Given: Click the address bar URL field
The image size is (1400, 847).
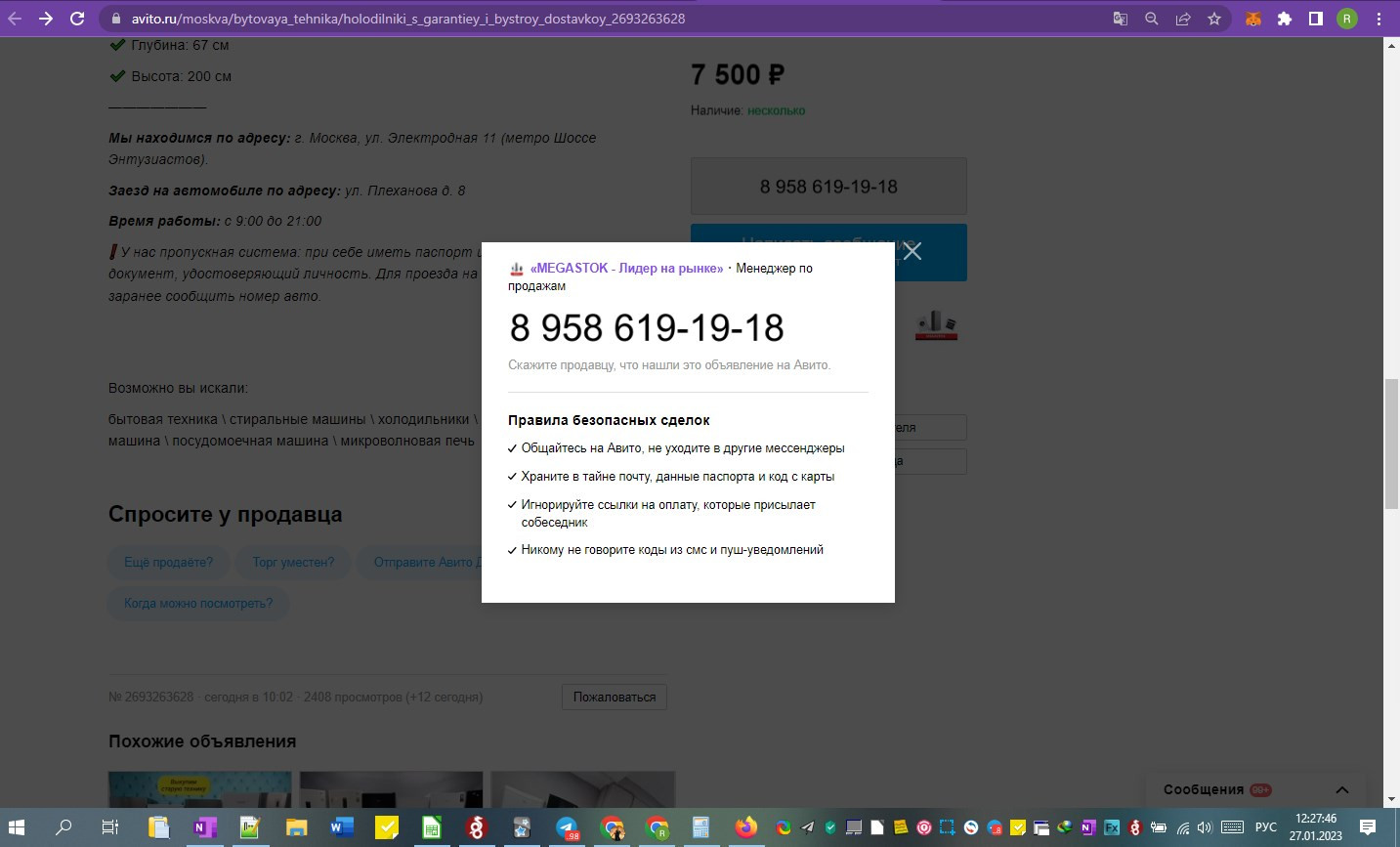Looking at the screenshot, I should pyautogui.click(x=606, y=19).
